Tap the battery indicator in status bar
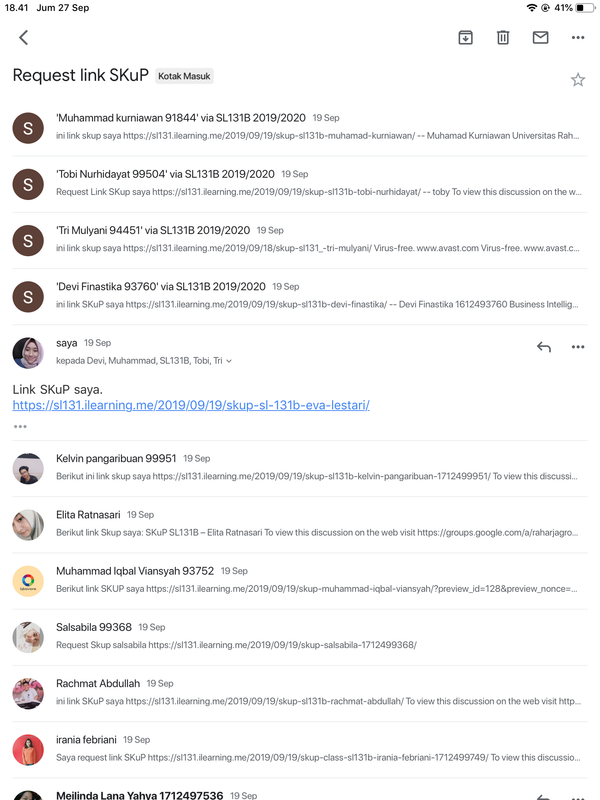600x800 pixels. pos(585,8)
